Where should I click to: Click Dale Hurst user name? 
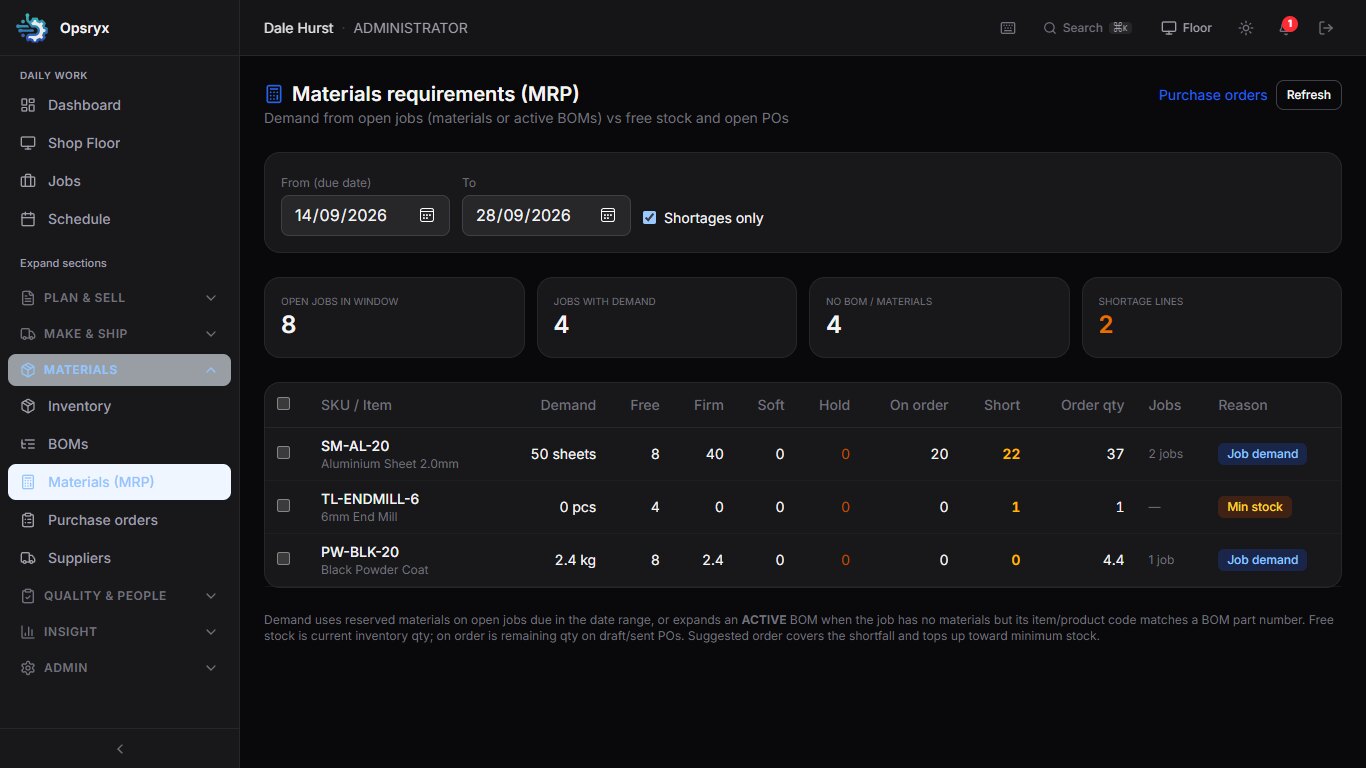tap(298, 28)
